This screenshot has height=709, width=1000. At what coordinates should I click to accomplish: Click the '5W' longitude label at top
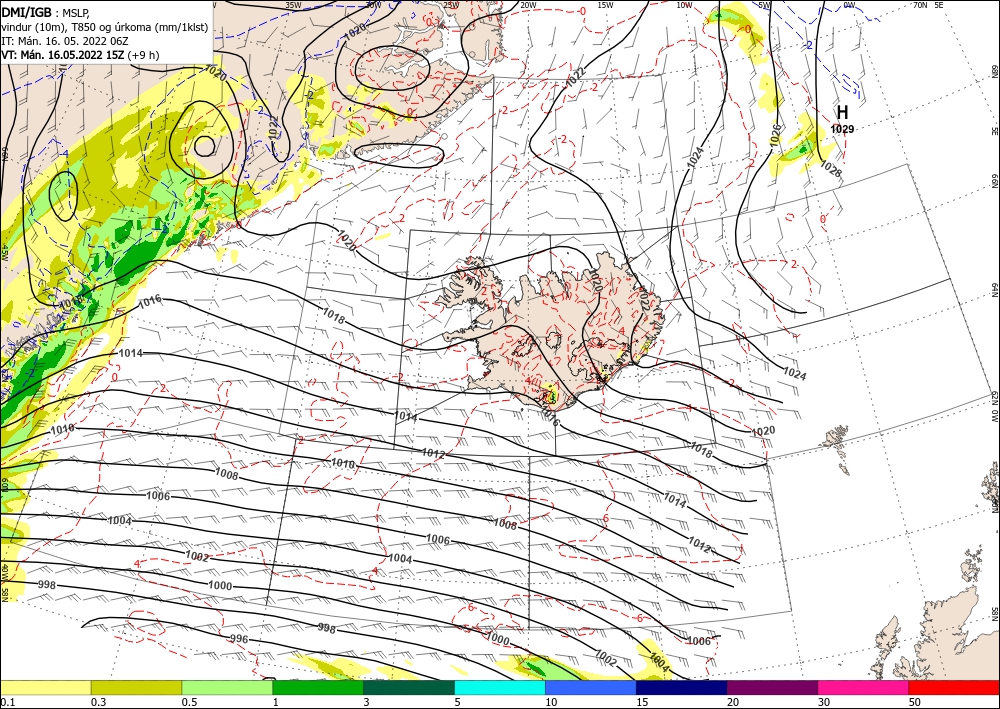point(764,5)
